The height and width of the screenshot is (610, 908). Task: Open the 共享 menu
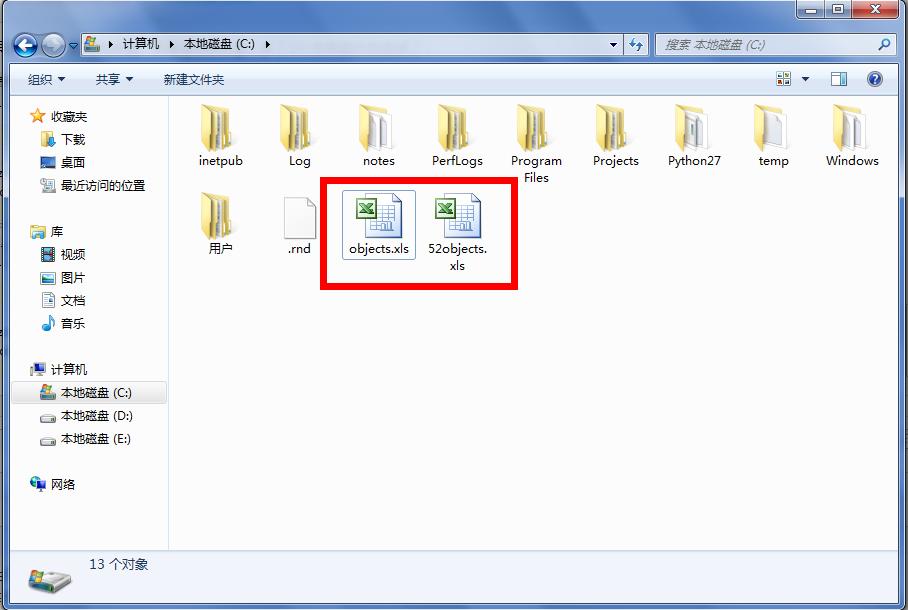(x=114, y=79)
